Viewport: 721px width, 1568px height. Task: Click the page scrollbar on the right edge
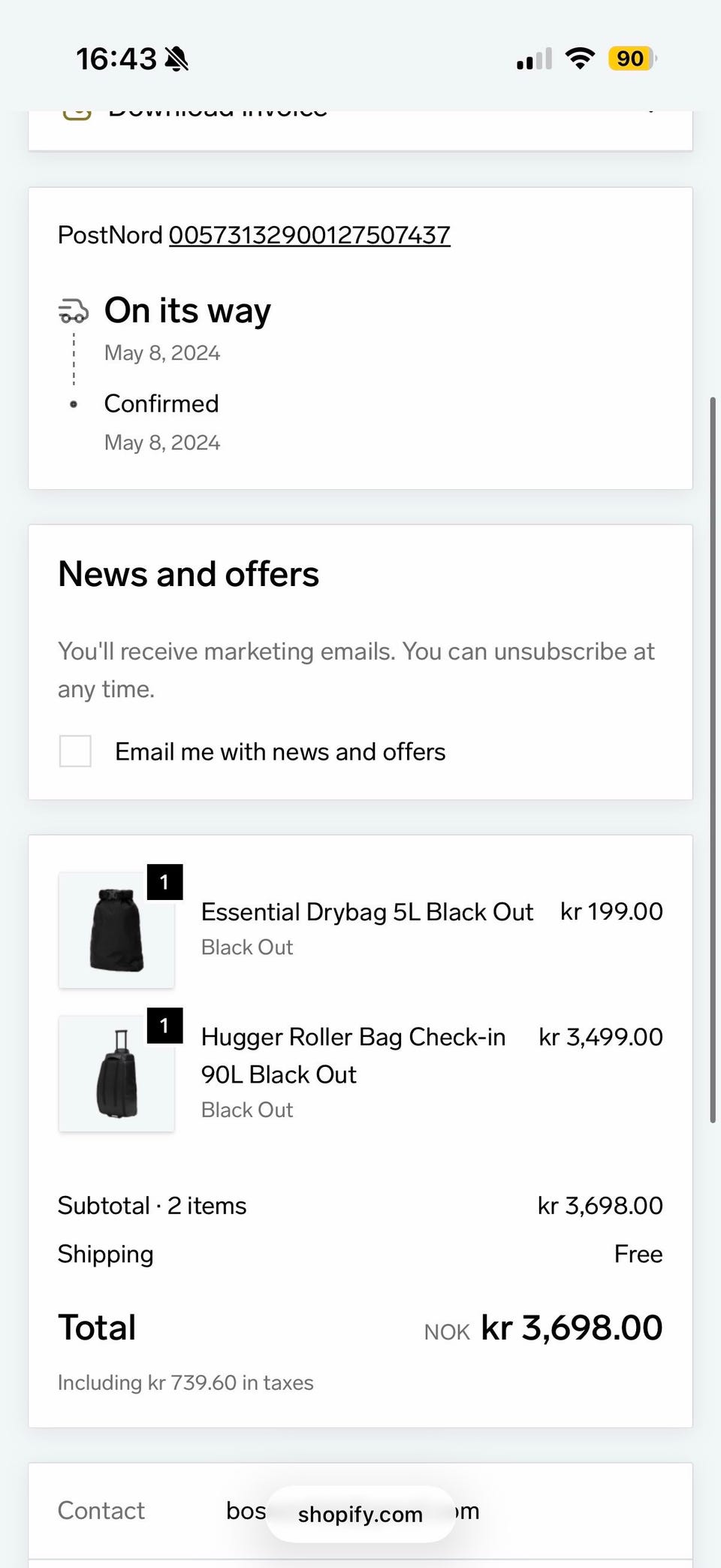(x=713, y=760)
